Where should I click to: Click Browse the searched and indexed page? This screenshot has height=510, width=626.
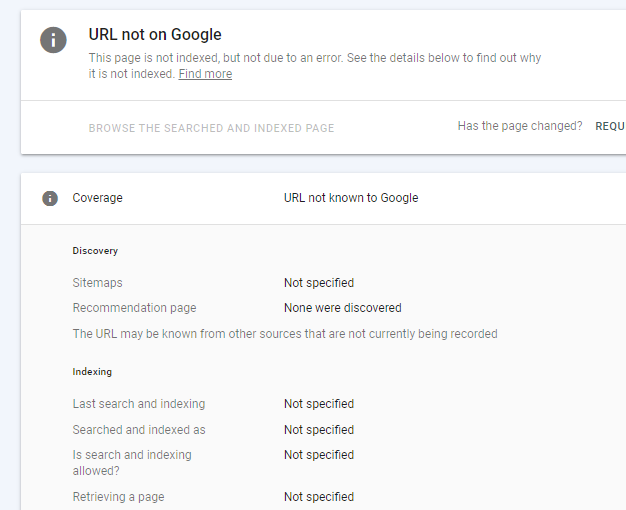tap(211, 128)
